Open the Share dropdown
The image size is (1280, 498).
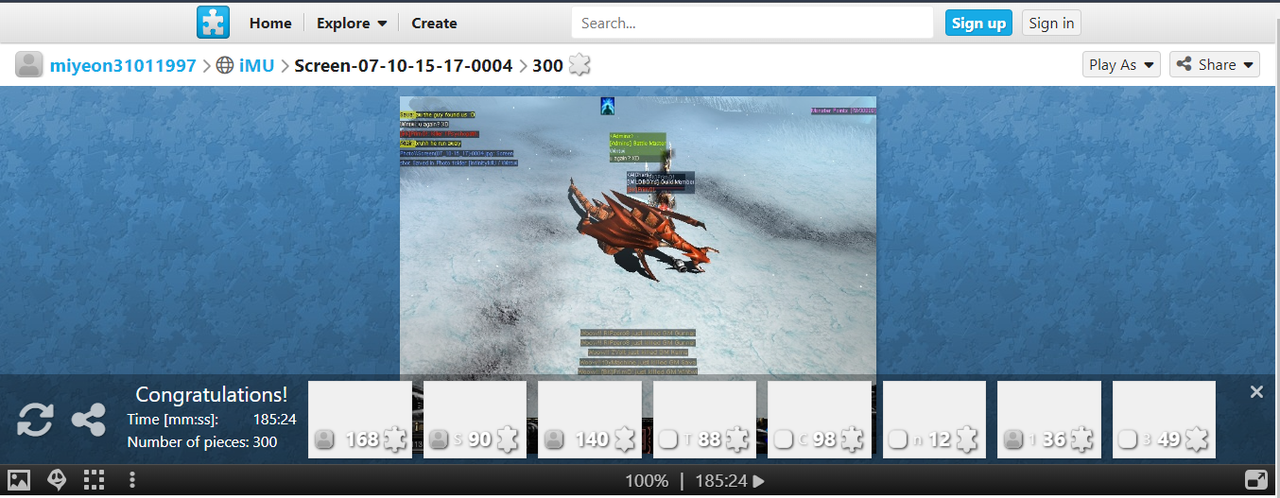1214,64
